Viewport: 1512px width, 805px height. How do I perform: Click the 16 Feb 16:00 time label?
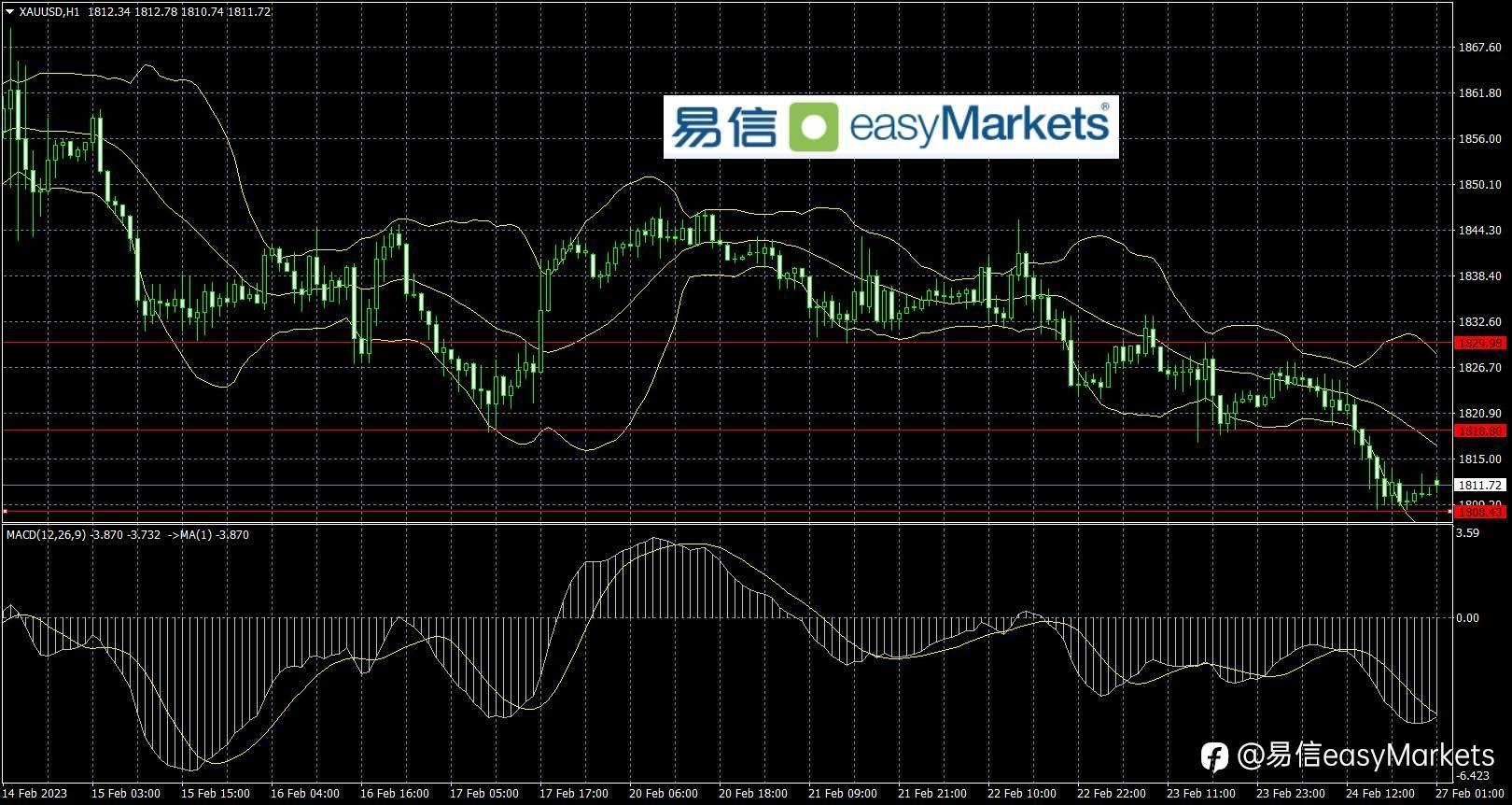coord(395,794)
